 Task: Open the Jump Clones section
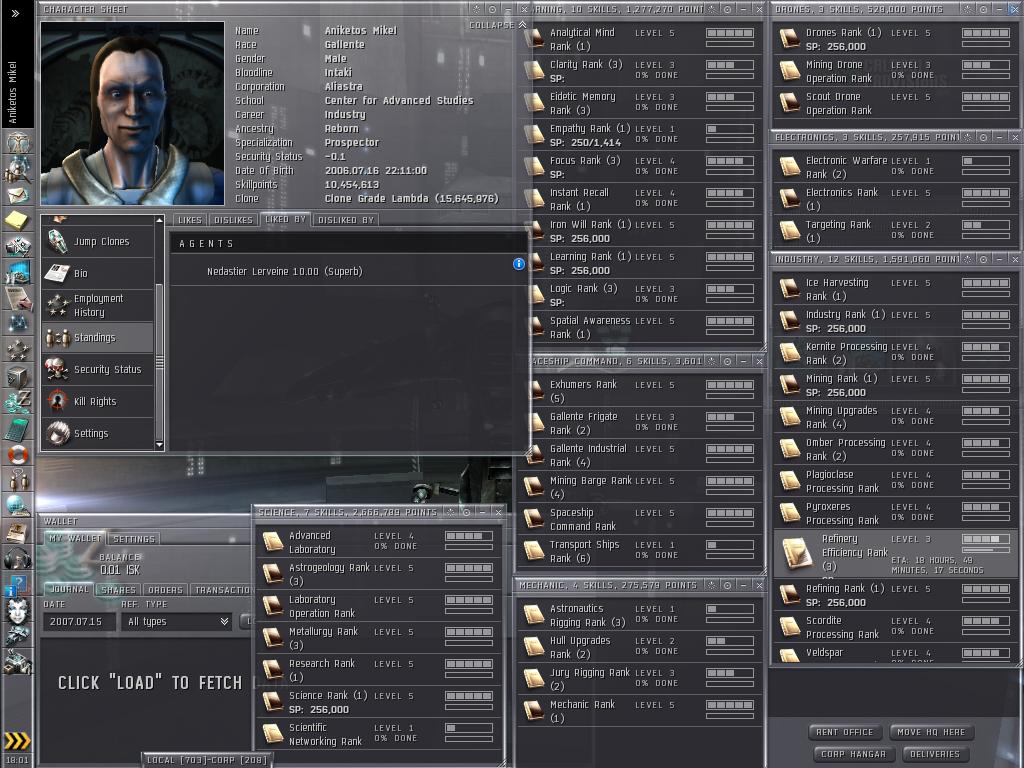click(98, 242)
